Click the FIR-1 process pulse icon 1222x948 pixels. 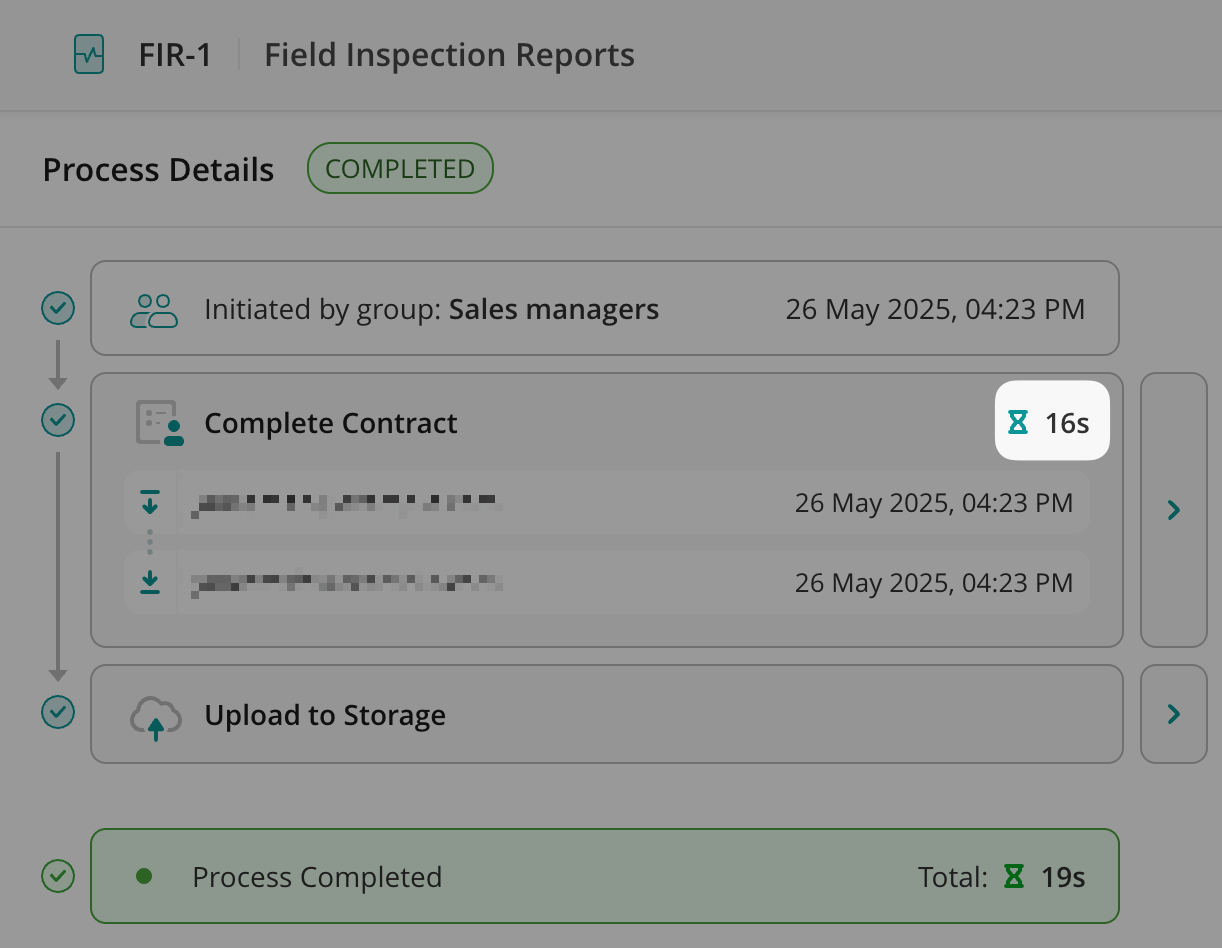tap(90, 55)
